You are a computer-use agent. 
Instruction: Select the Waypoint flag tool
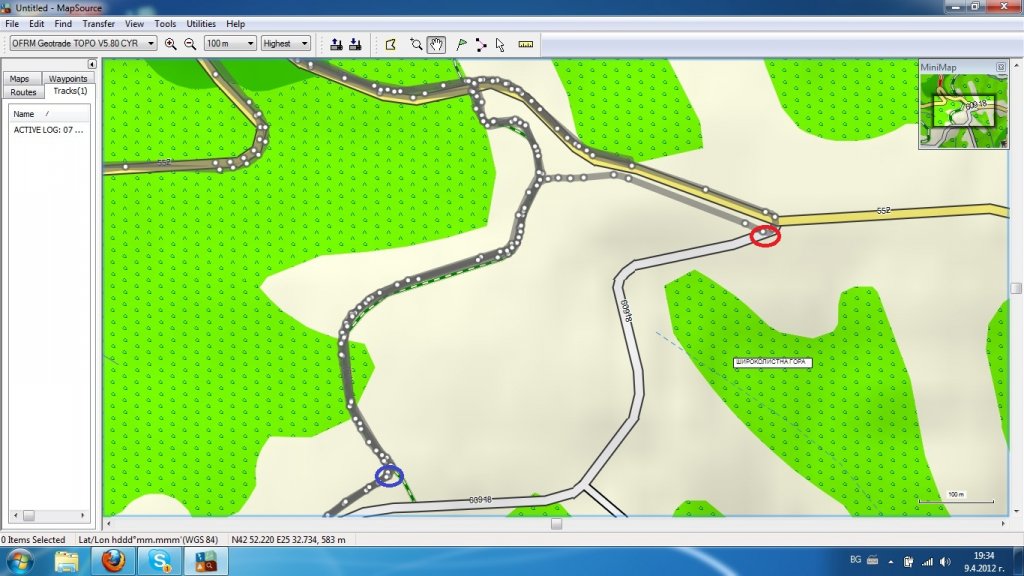coord(461,44)
